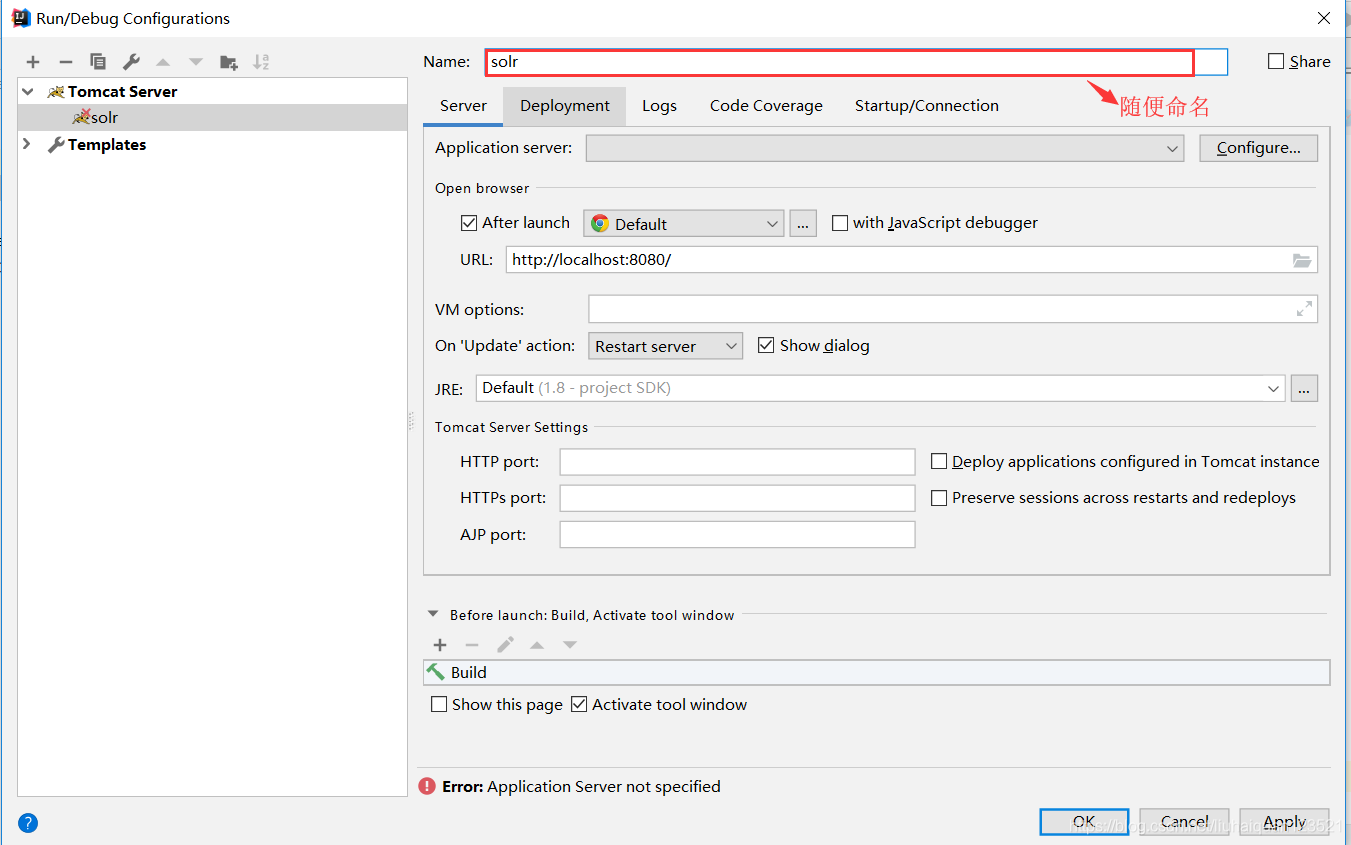Open the Restart server update action dropdown
This screenshot has width=1351, height=845.
click(x=666, y=346)
